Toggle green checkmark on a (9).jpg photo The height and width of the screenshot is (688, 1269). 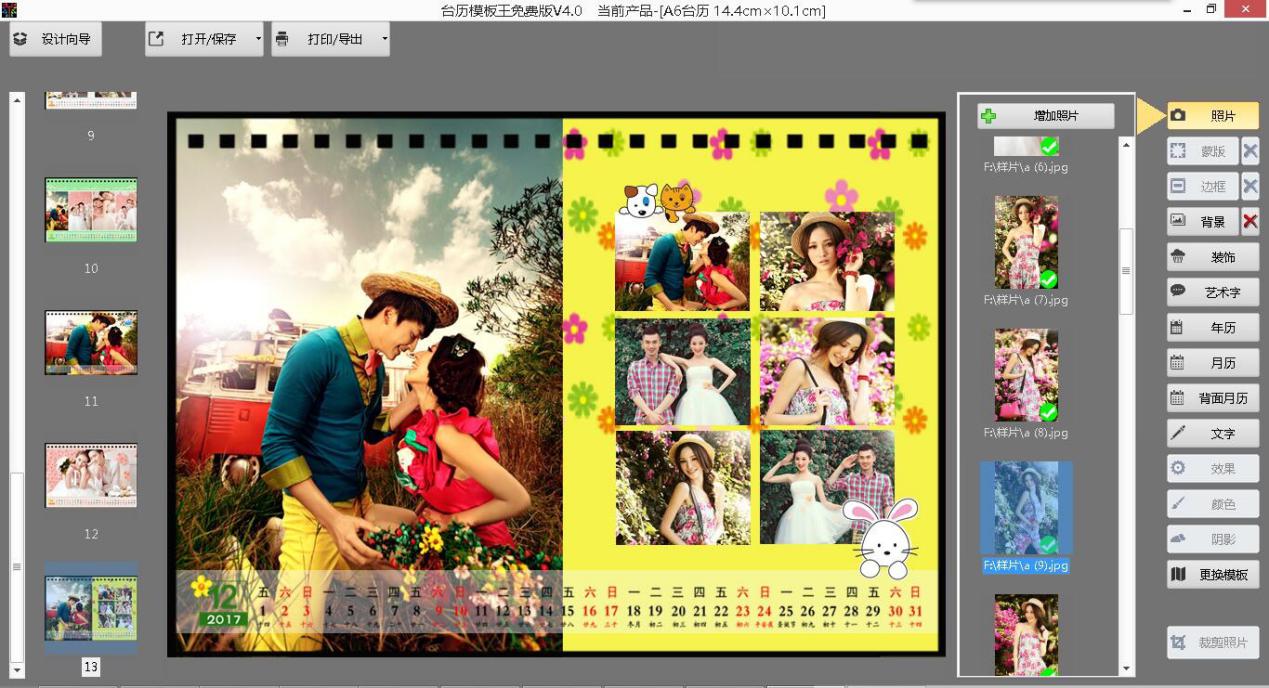point(1048,545)
